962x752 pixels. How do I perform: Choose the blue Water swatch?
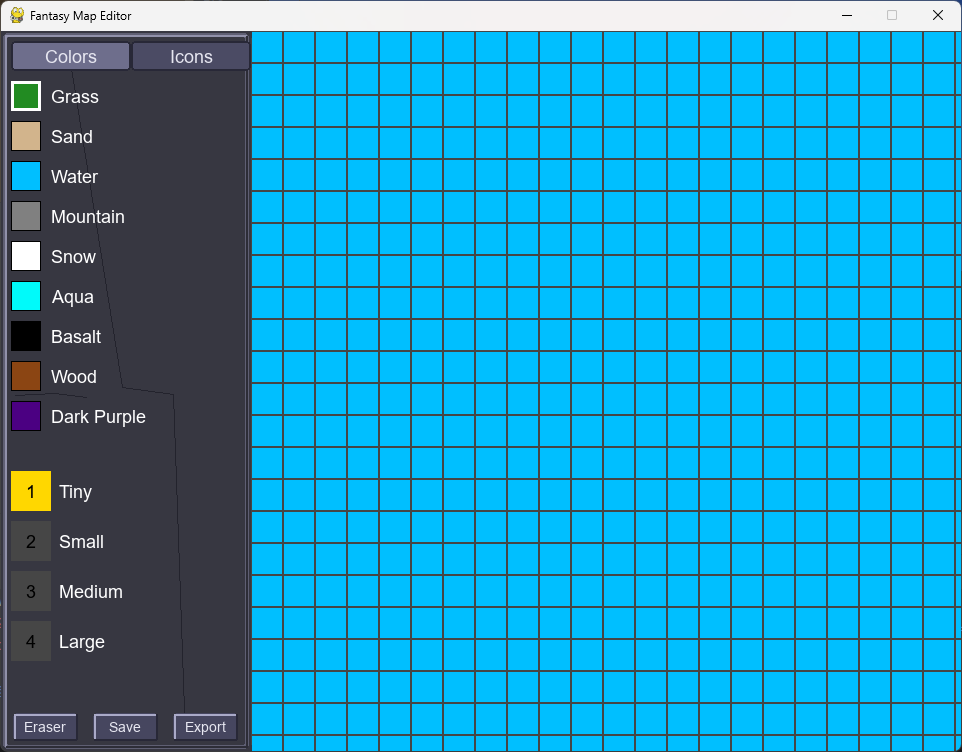tap(26, 176)
